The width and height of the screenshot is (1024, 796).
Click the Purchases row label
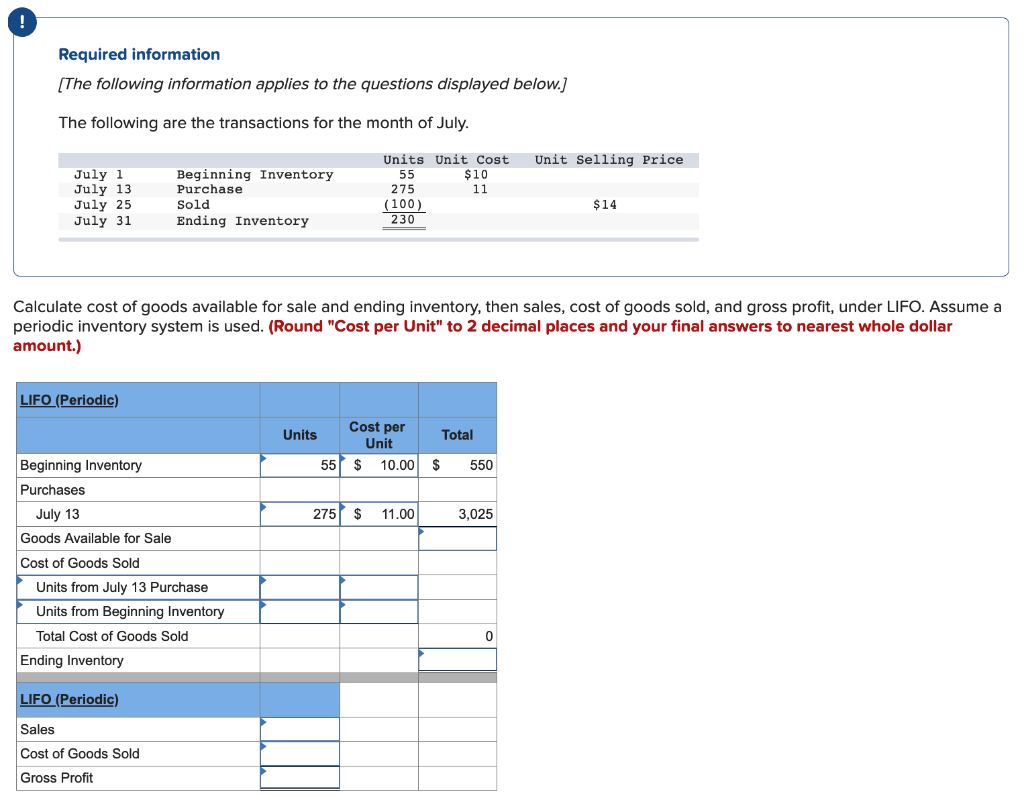tap(52, 490)
